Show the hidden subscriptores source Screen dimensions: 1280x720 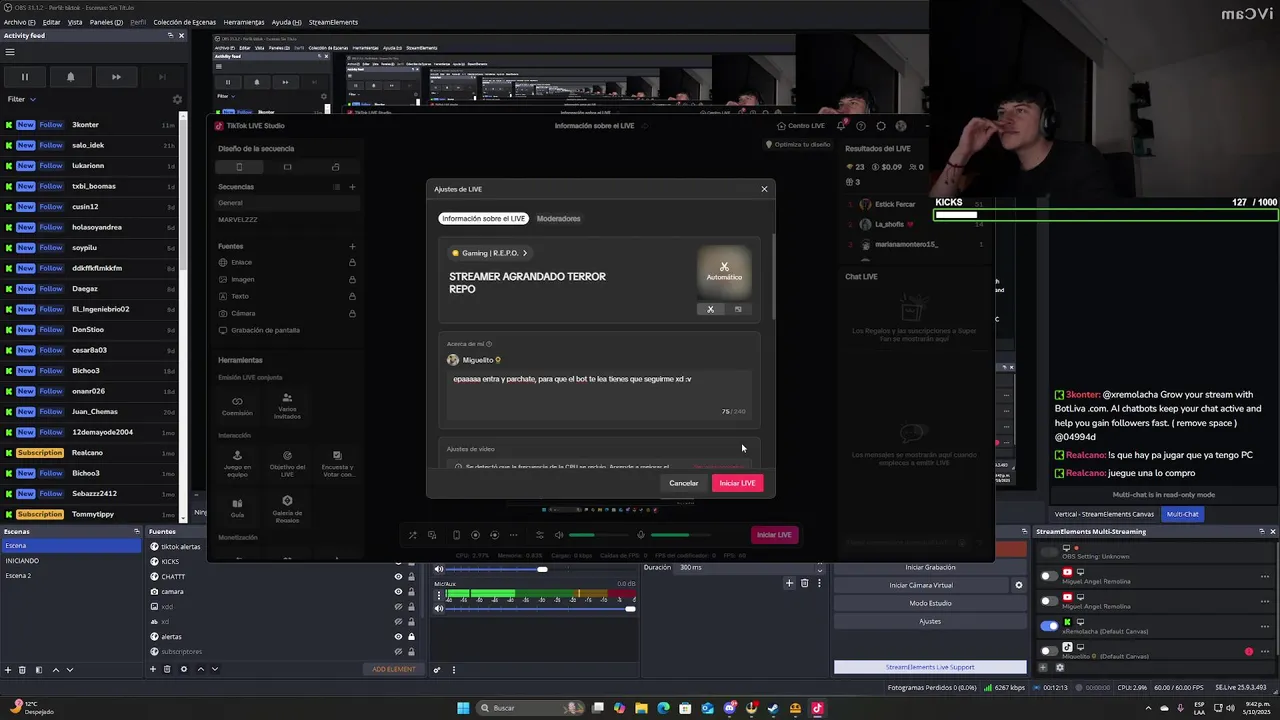[398, 651]
